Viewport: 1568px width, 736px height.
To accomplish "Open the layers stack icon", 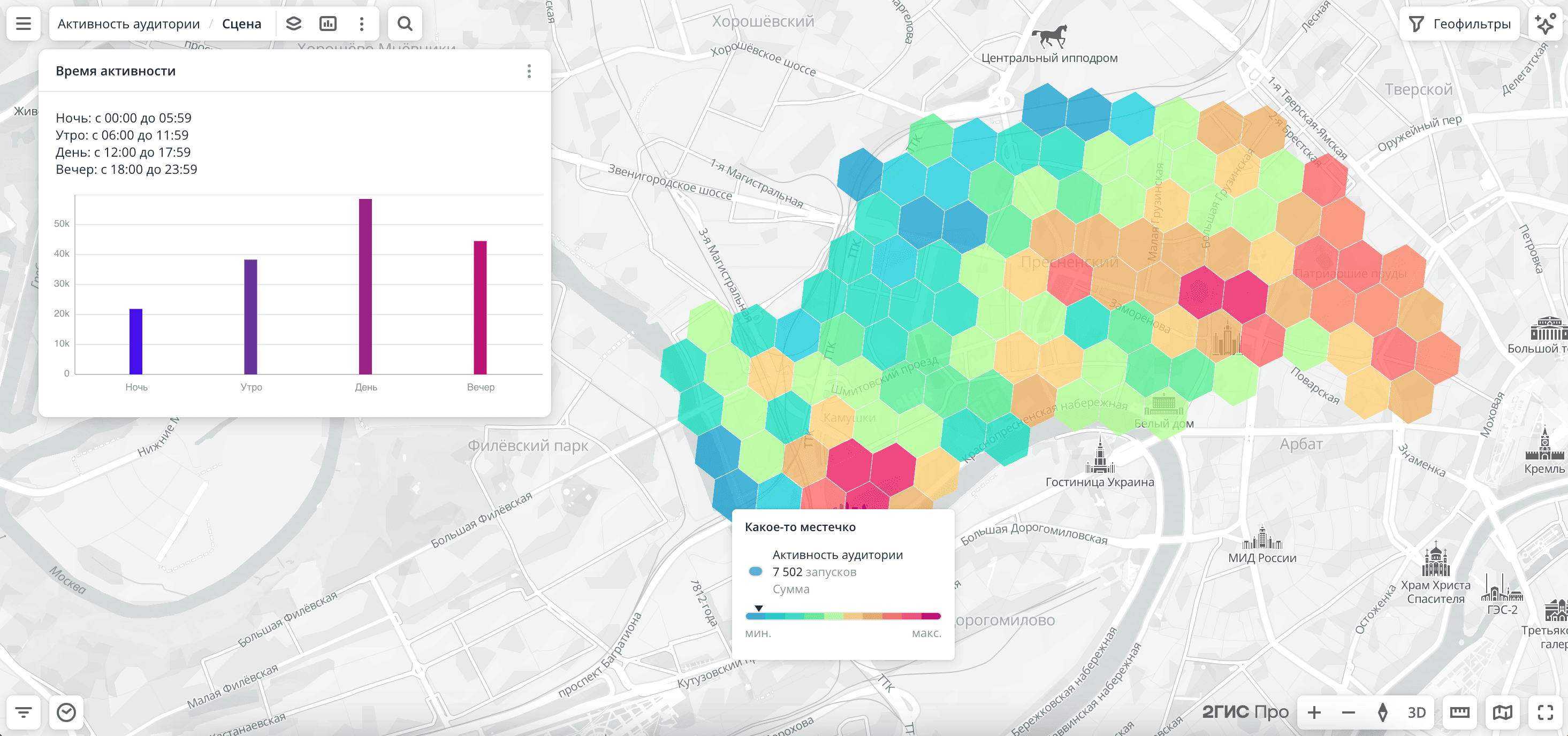I will point(294,24).
